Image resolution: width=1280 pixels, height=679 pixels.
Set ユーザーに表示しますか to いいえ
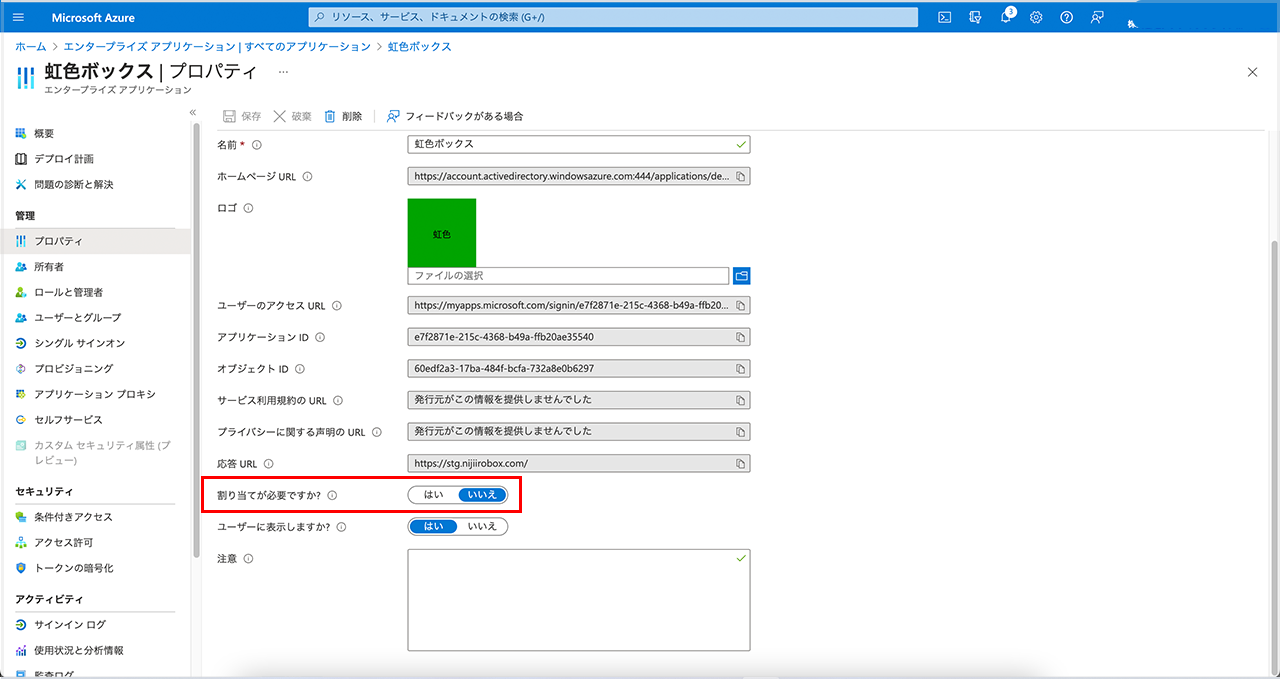483,526
